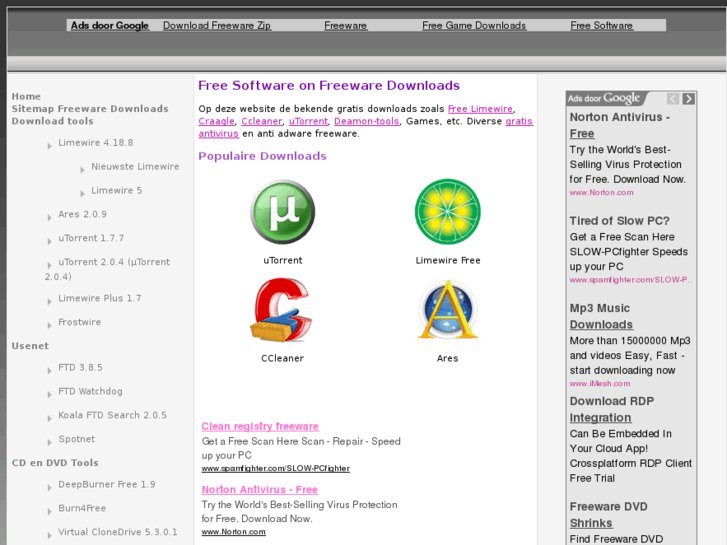Click uTorrent caption under green icon
This screenshot has width=727, height=545.
[283, 261]
